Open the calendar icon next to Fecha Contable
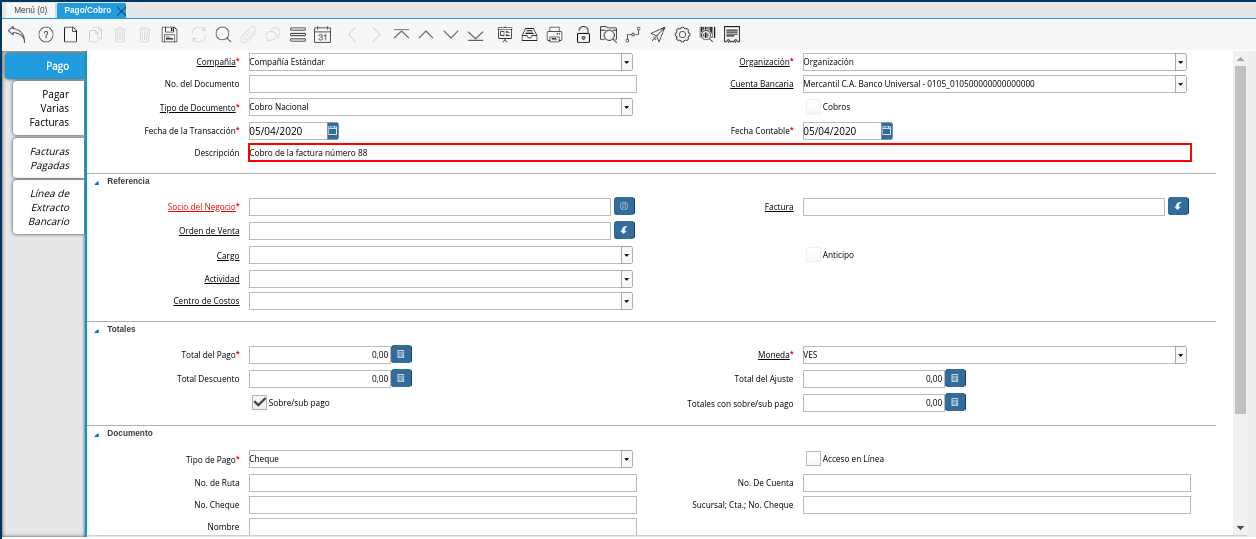The width and height of the screenshot is (1256, 539). [887, 131]
